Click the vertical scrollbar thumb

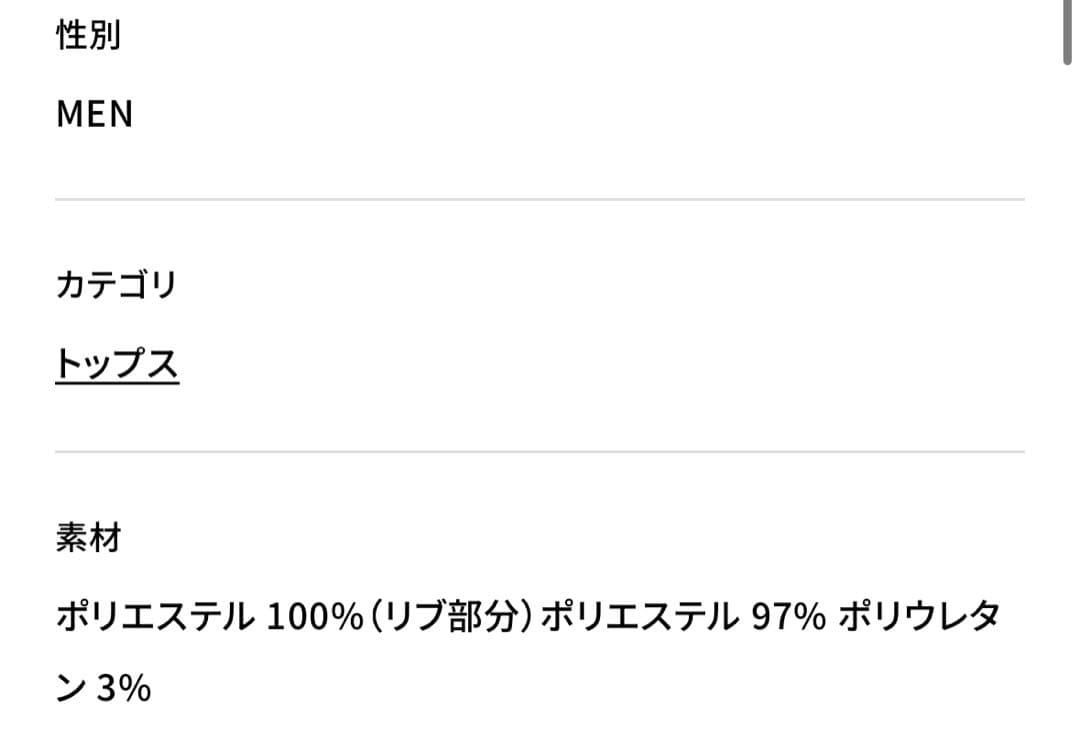point(1068,30)
